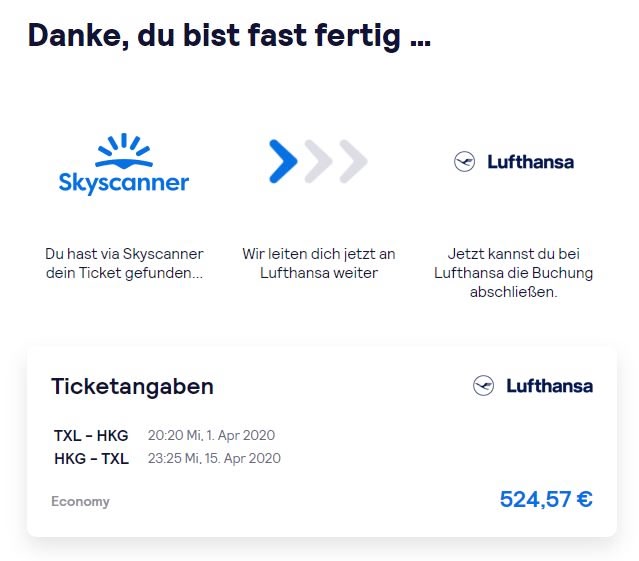The height and width of the screenshot is (561, 639).
Task: Click the 'Du hast via Skyscanner' caption
Action: (124, 263)
